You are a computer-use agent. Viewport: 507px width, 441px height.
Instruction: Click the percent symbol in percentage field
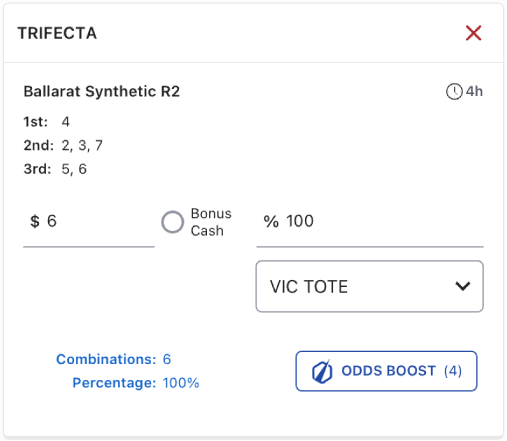[x=271, y=221]
